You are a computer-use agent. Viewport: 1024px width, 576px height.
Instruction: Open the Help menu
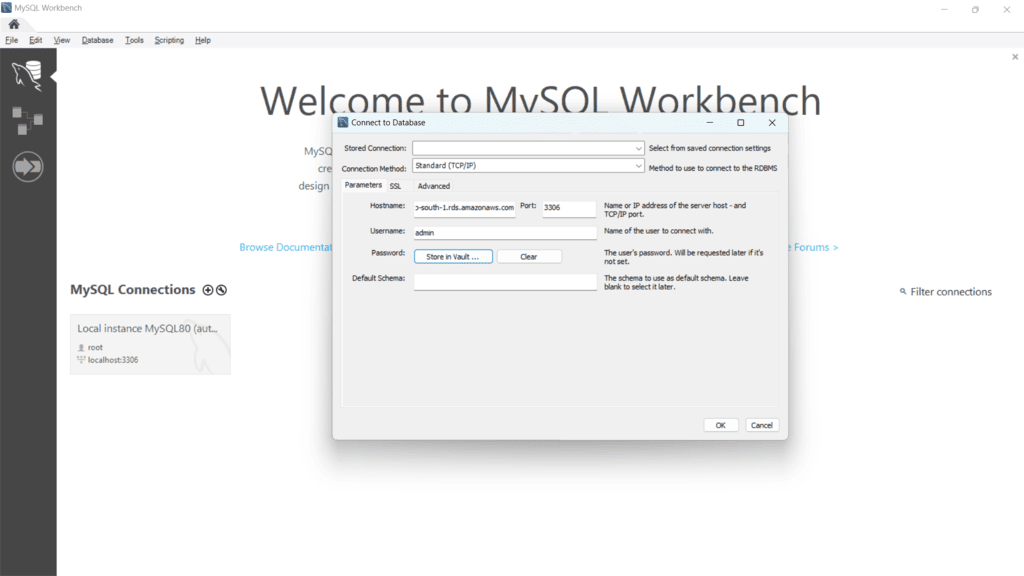202,40
